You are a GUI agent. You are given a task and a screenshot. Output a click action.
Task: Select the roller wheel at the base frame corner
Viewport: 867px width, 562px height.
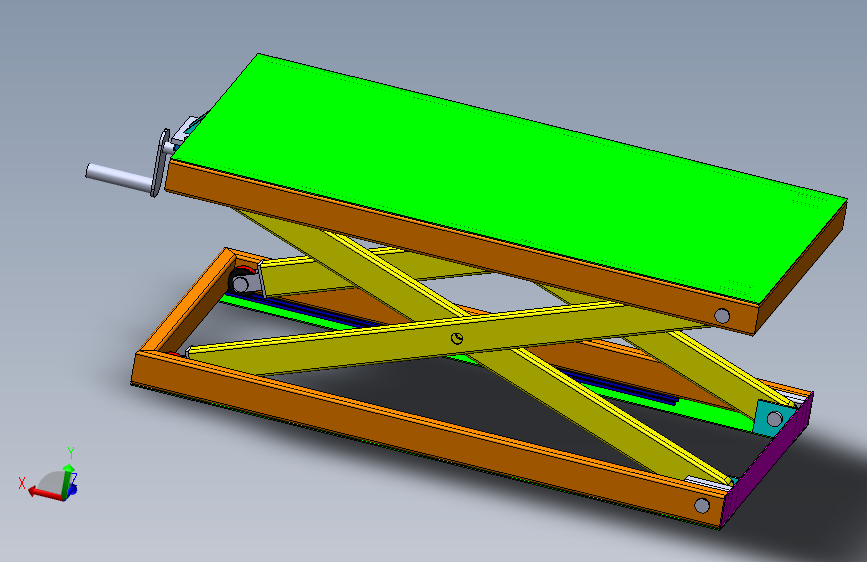pos(241,283)
